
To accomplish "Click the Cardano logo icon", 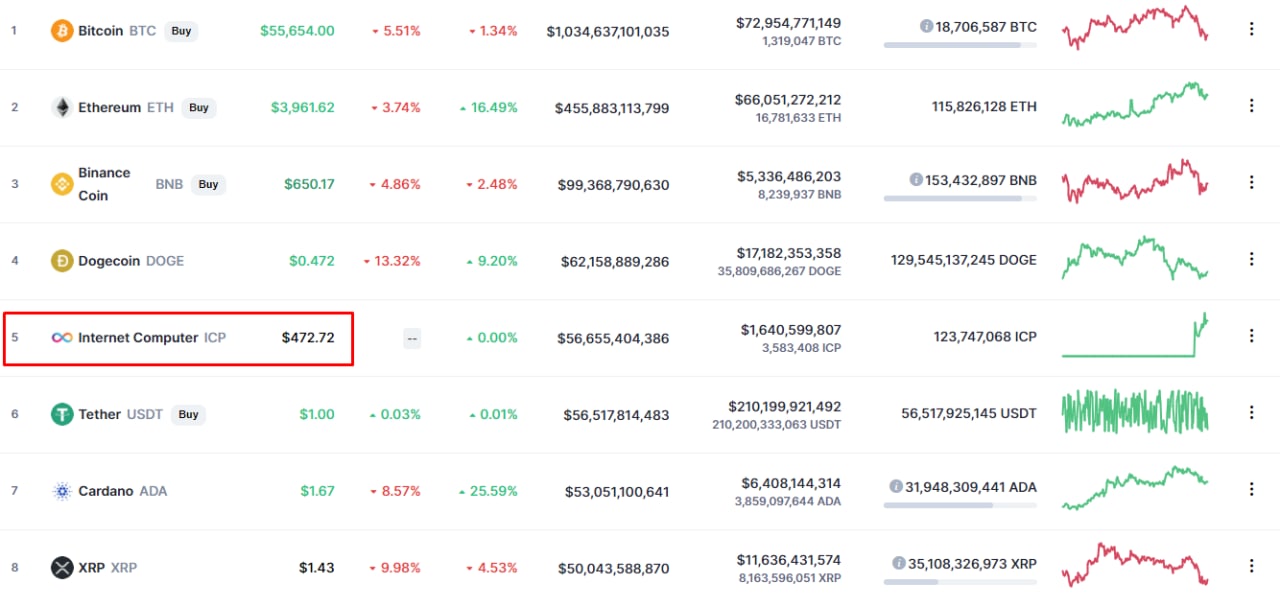I will (62, 491).
